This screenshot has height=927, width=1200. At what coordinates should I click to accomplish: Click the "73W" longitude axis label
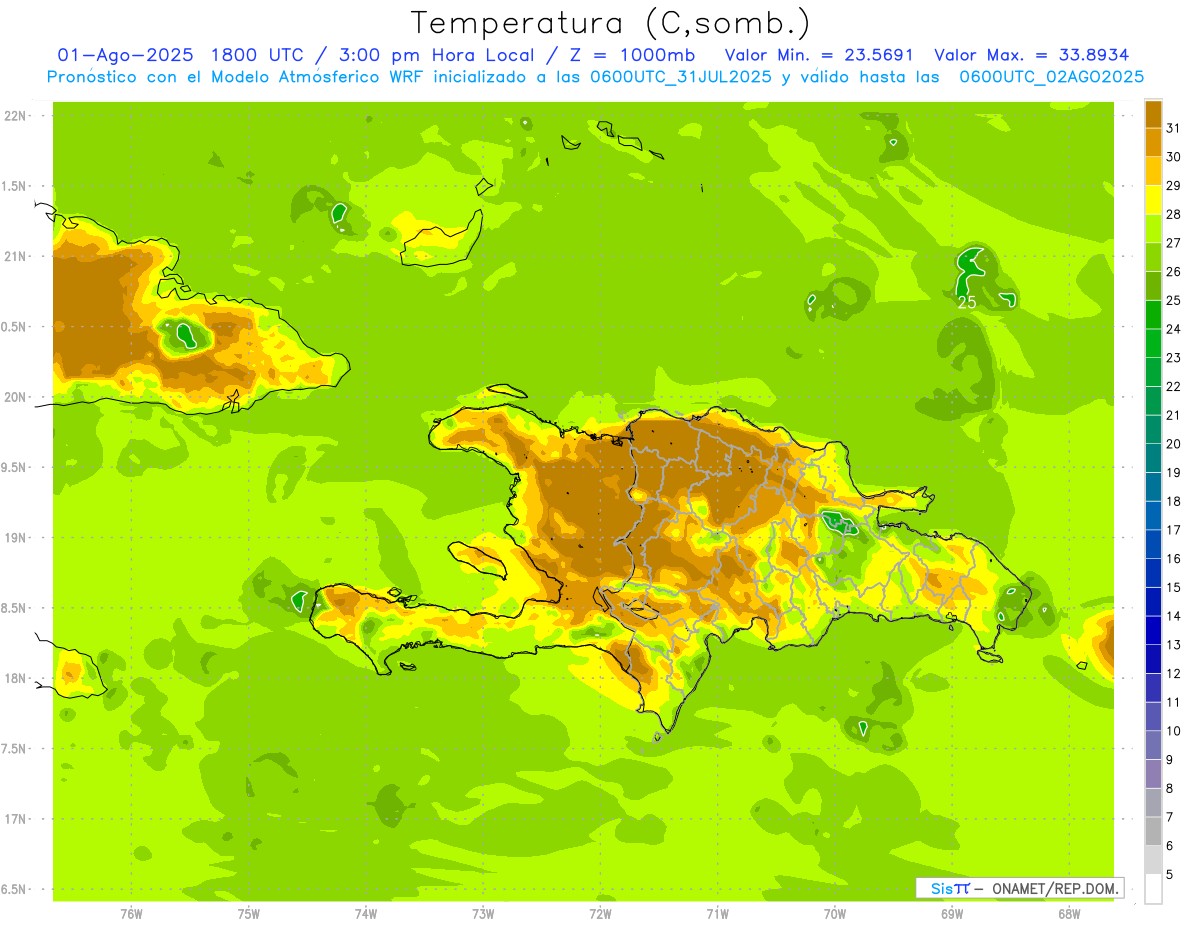483,914
